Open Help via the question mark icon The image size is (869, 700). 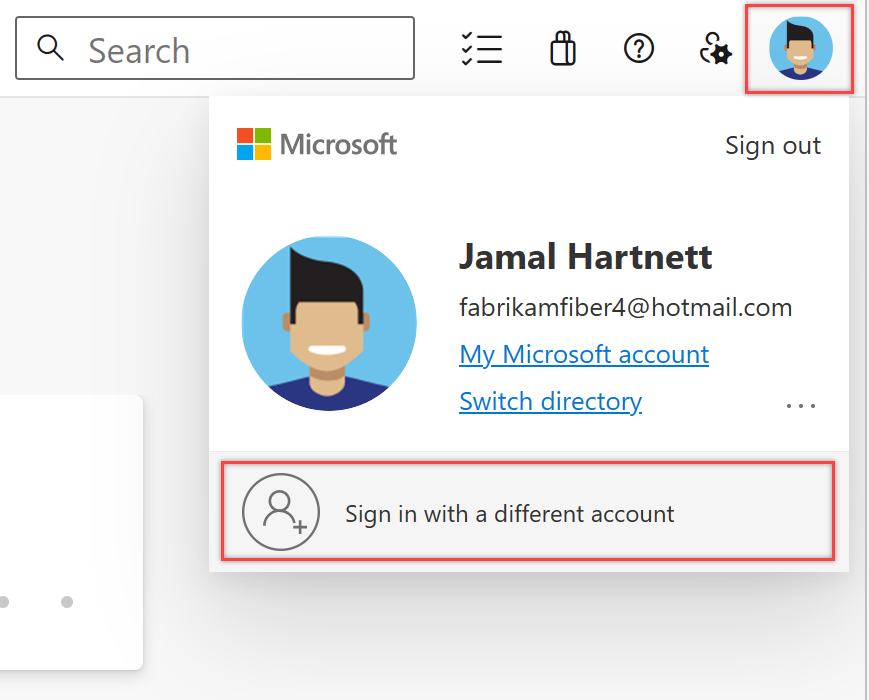(639, 47)
